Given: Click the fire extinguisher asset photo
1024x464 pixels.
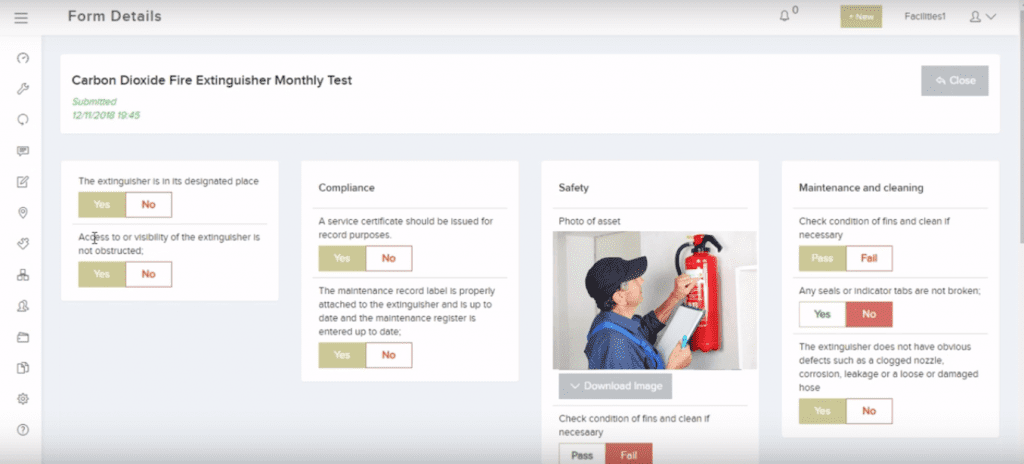Looking at the screenshot, I should coord(654,300).
